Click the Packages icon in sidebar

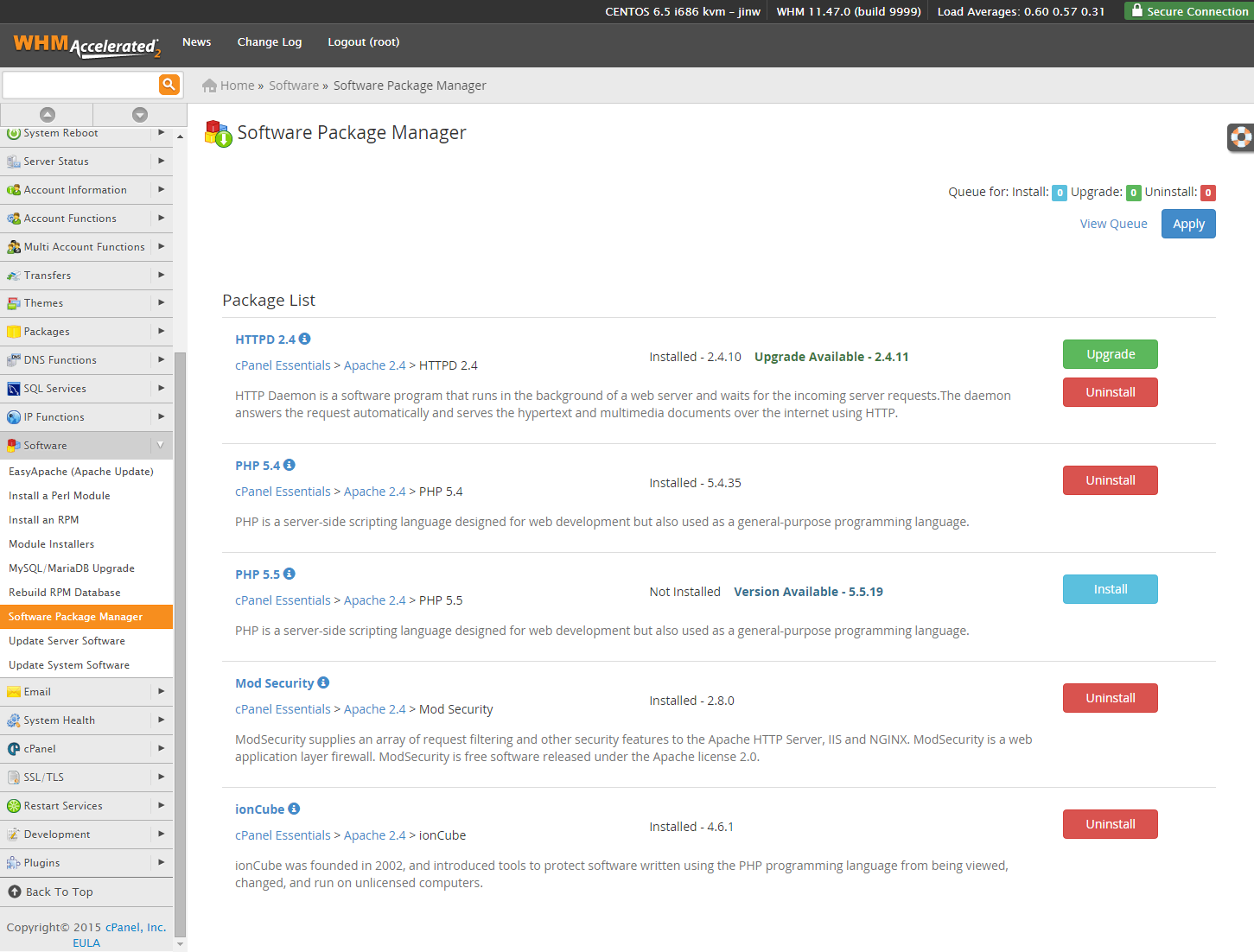pyautogui.click(x=14, y=332)
